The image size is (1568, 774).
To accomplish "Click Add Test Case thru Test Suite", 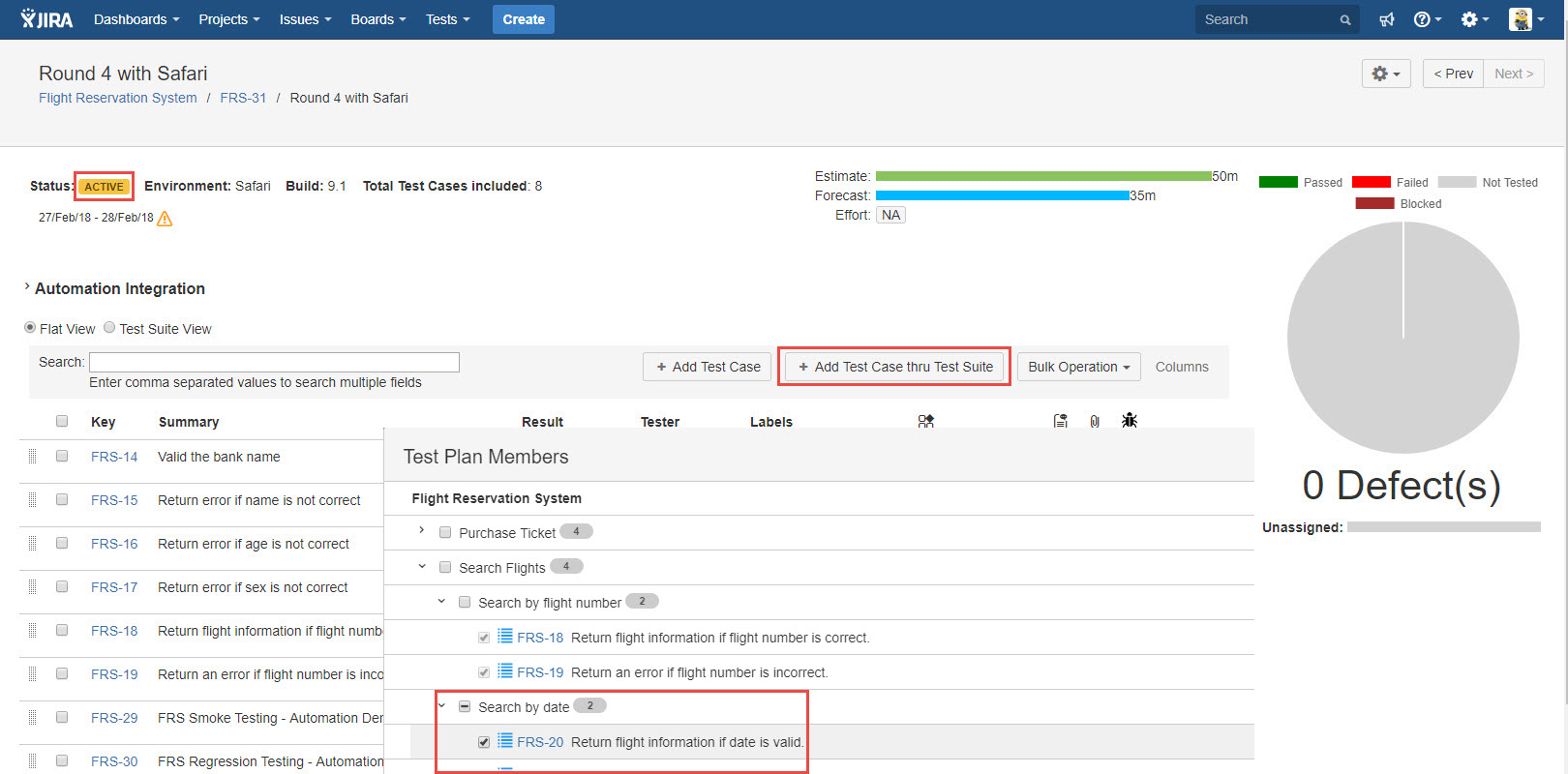I will point(895,367).
